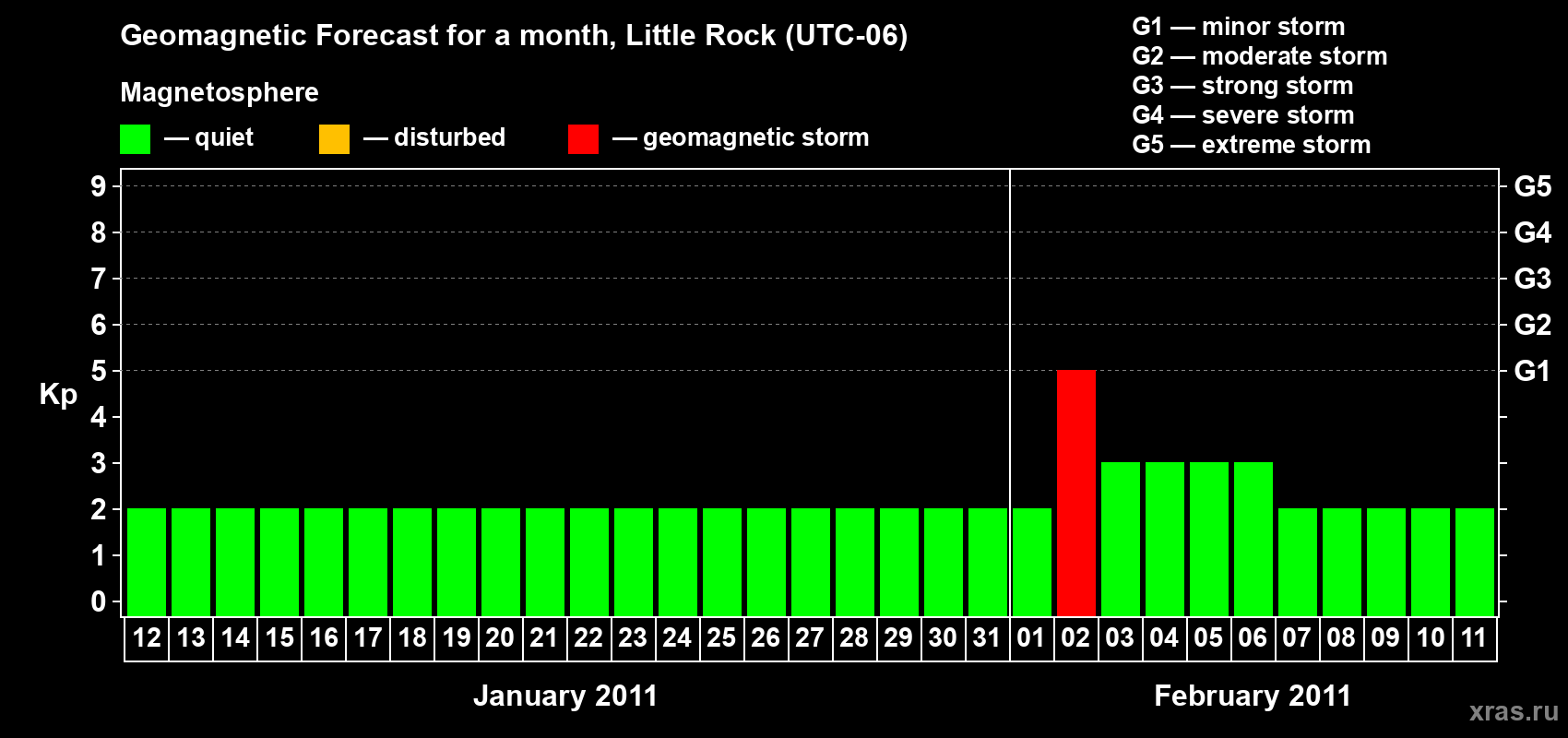
Task: Click date cell 18 on the axis
Action: (412, 638)
